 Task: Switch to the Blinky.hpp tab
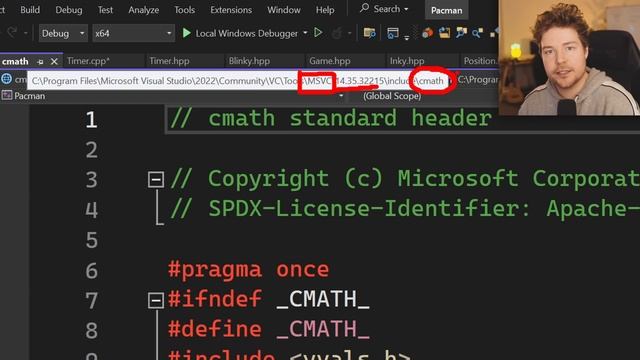249,61
